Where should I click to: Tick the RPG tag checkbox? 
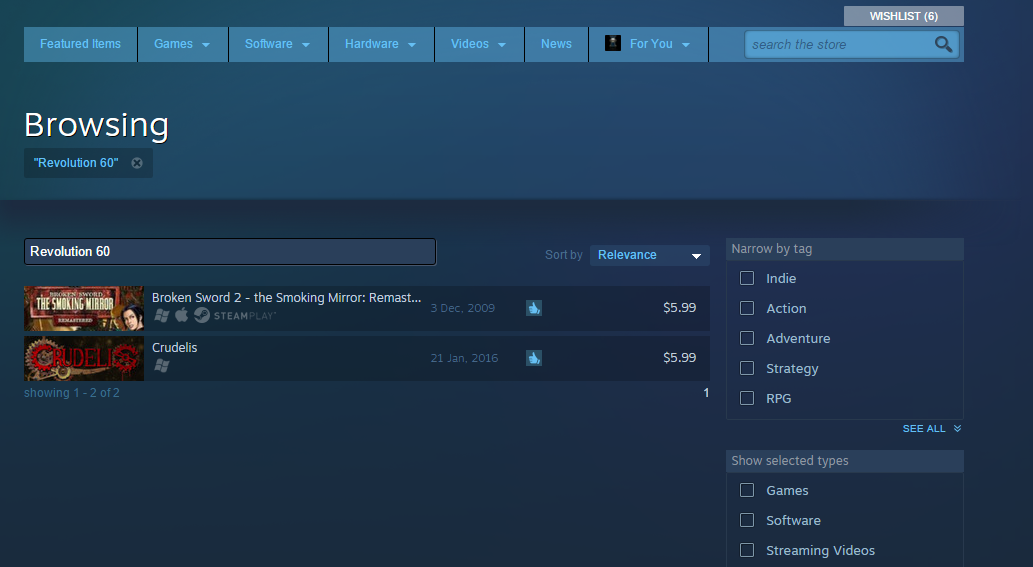tap(746, 398)
